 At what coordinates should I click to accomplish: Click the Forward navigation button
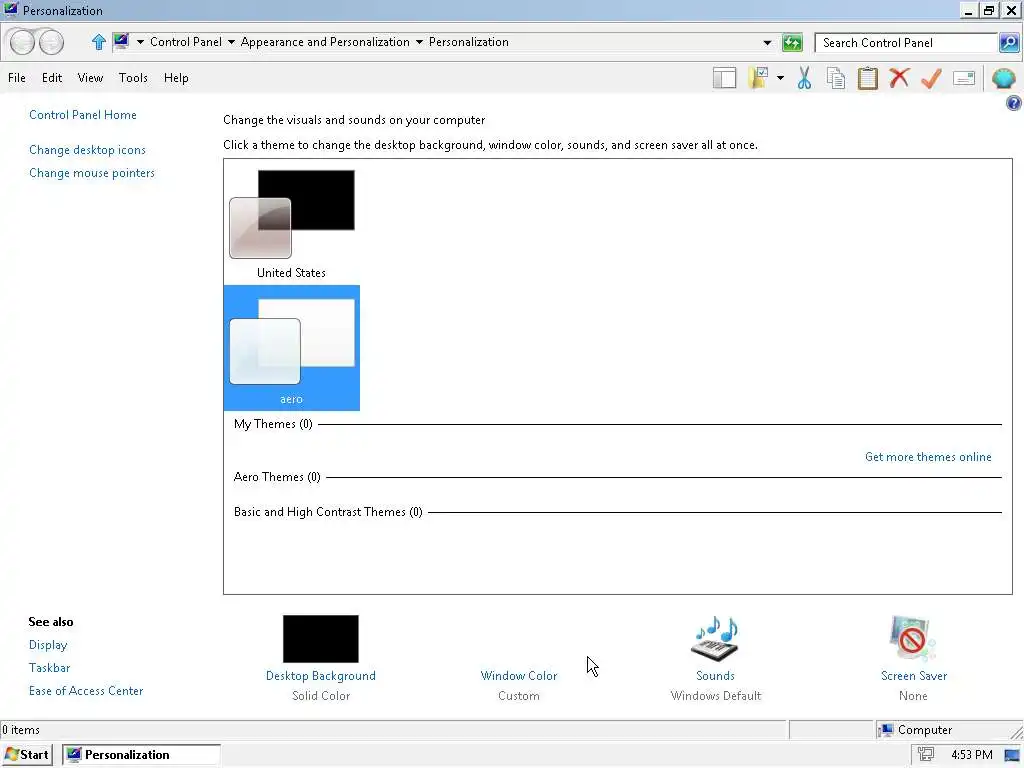pyautogui.click(x=52, y=42)
